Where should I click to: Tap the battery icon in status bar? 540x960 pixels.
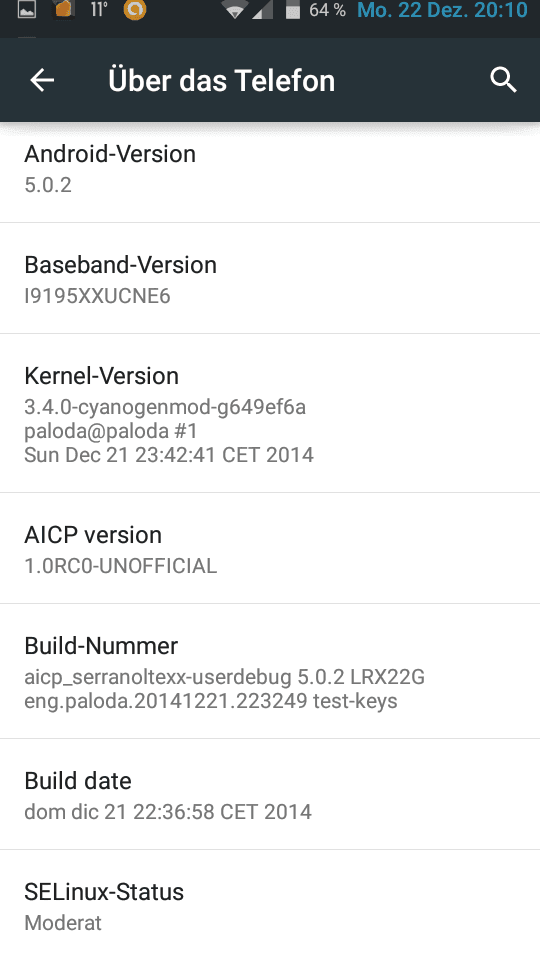293,10
